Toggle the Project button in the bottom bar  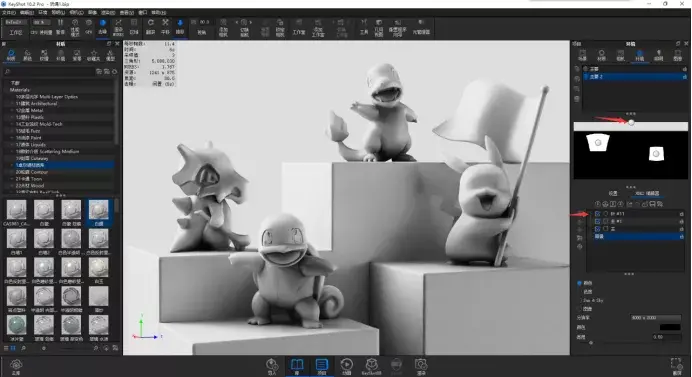[x=322, y=366]
